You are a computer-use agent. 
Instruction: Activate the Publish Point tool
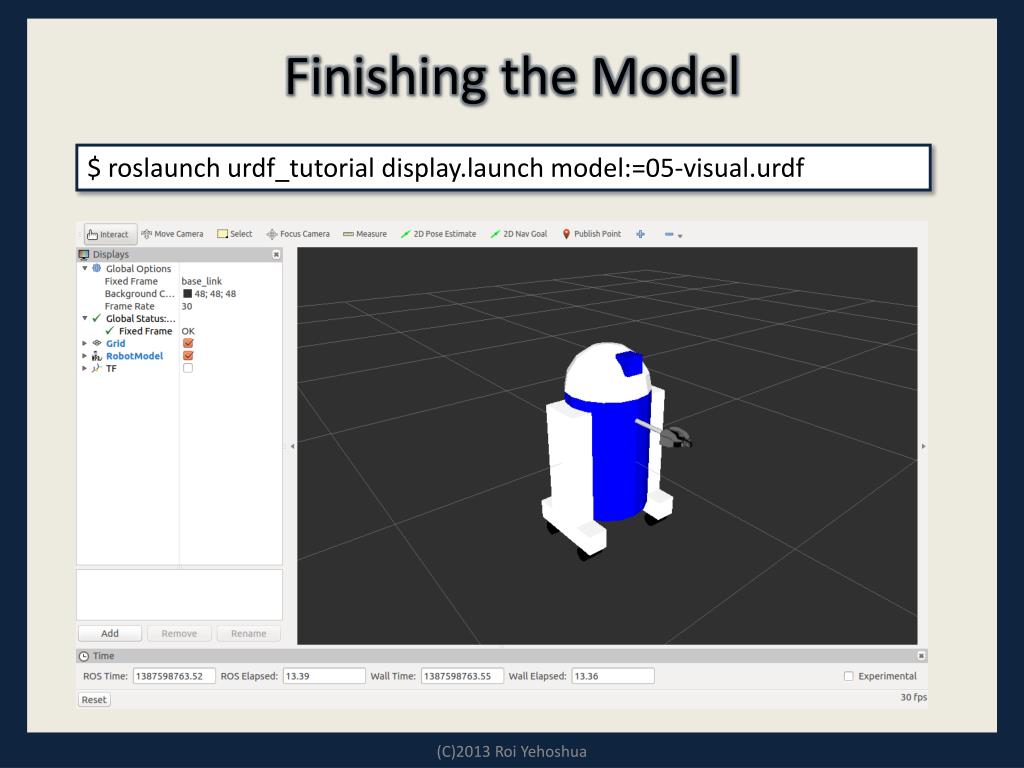592,234
